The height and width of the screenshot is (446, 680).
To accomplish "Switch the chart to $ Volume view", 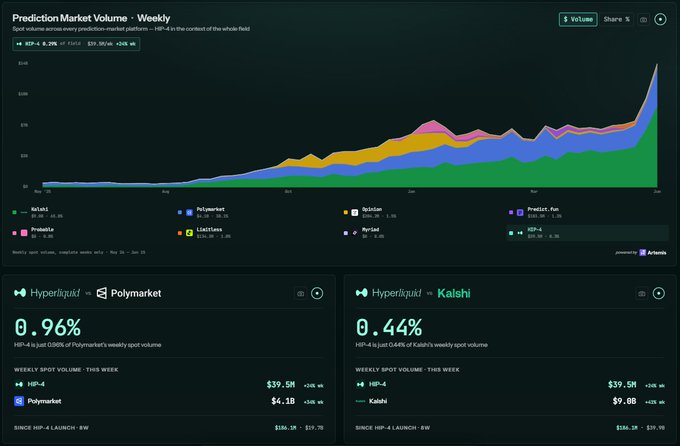I will 578,19.
